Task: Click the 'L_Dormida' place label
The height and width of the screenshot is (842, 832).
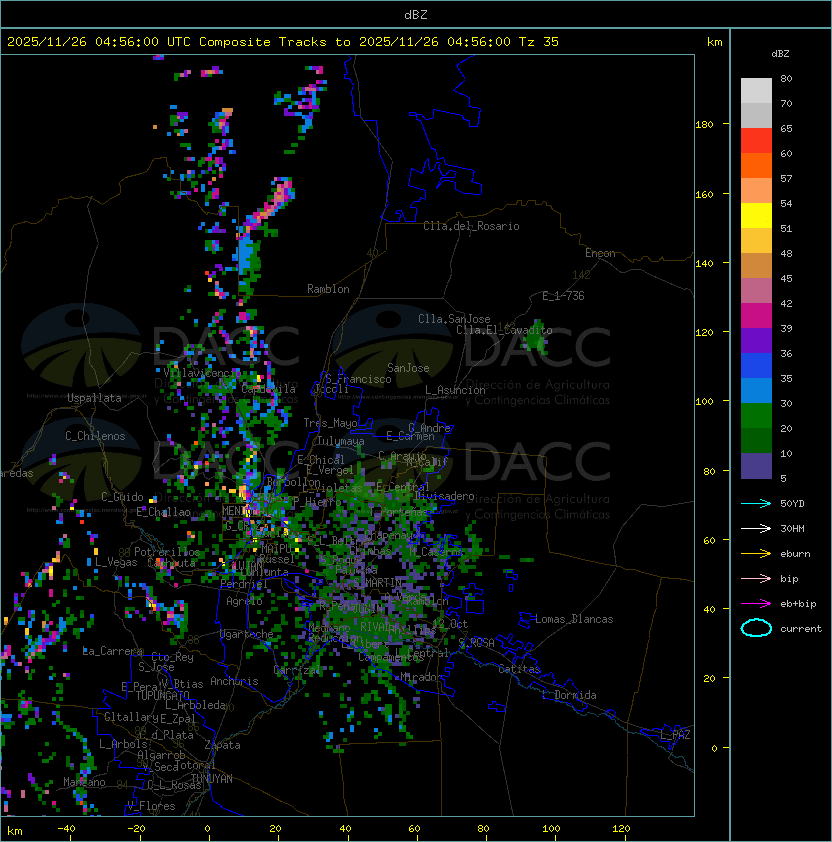Action: click(569, 695)
